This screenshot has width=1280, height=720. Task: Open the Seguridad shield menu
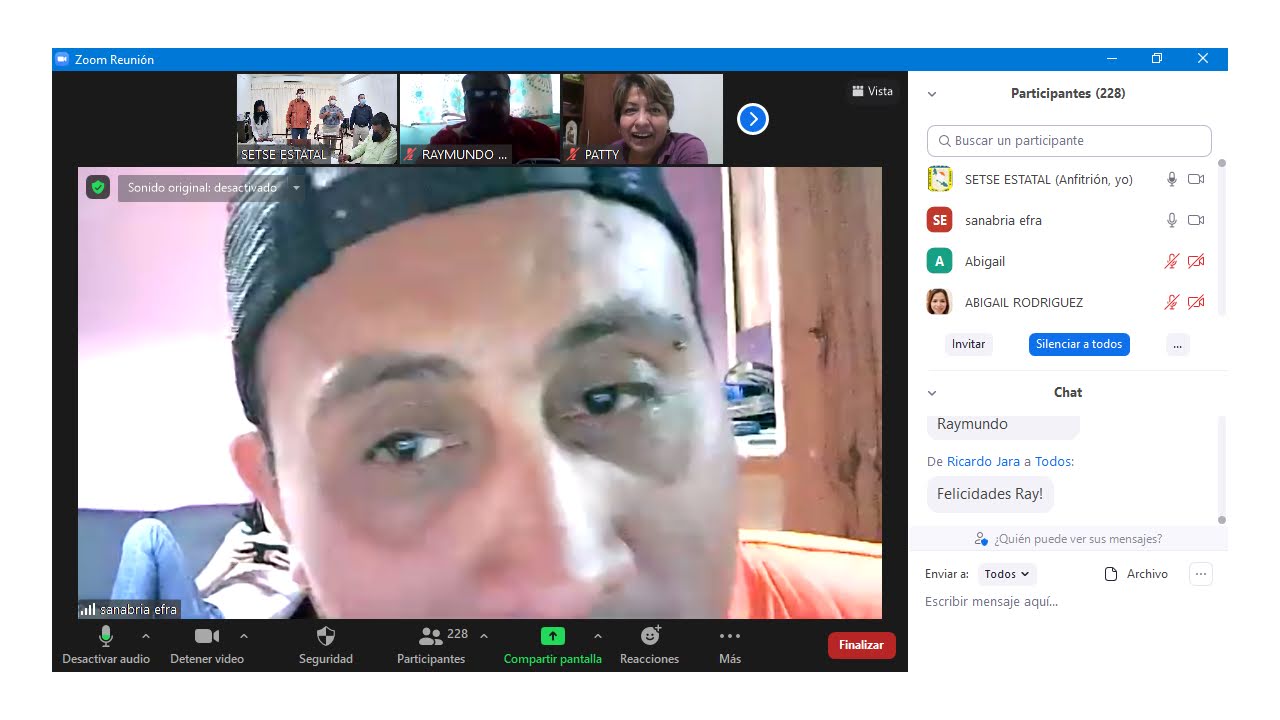tap(326, 645)
